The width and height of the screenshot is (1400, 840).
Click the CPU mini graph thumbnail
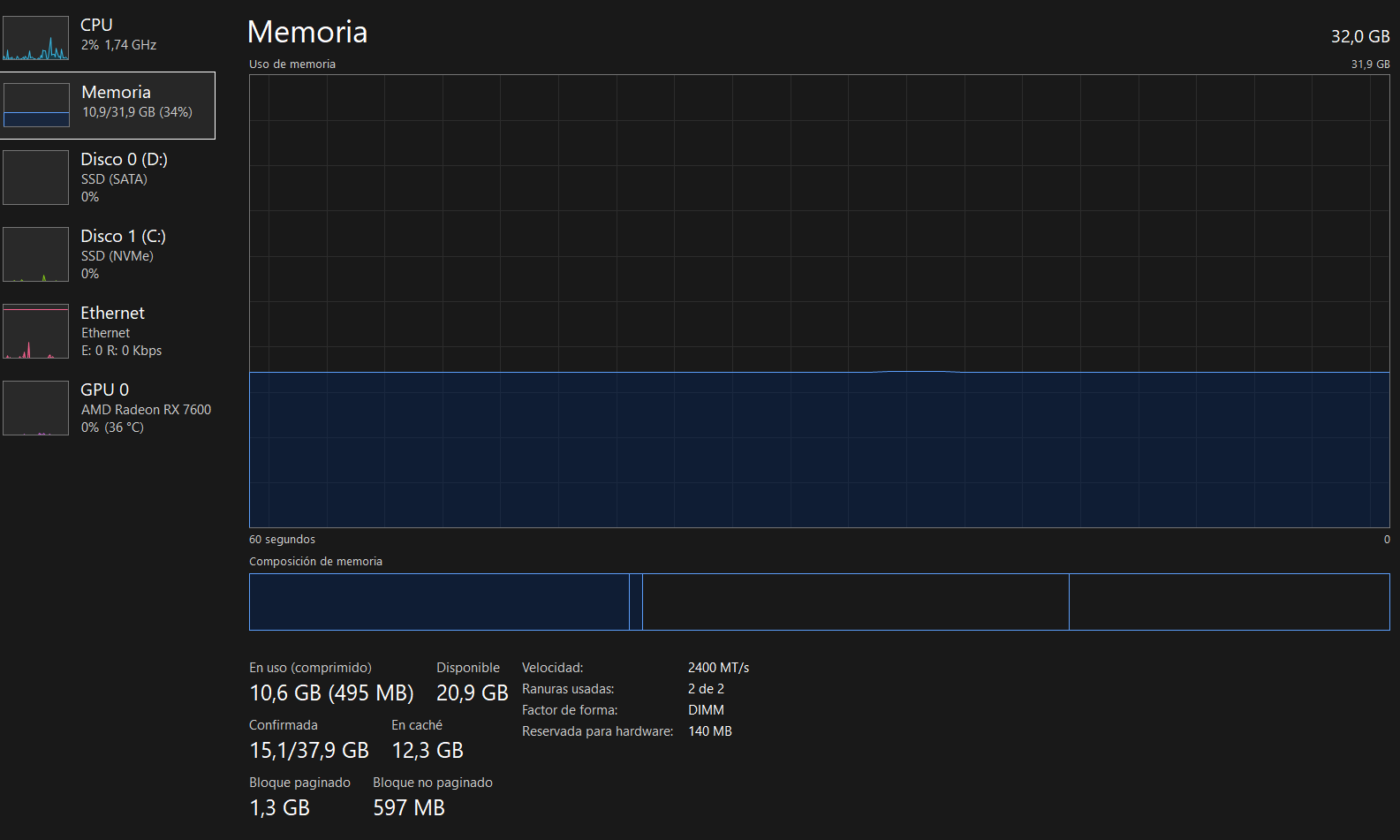[35, 38]
